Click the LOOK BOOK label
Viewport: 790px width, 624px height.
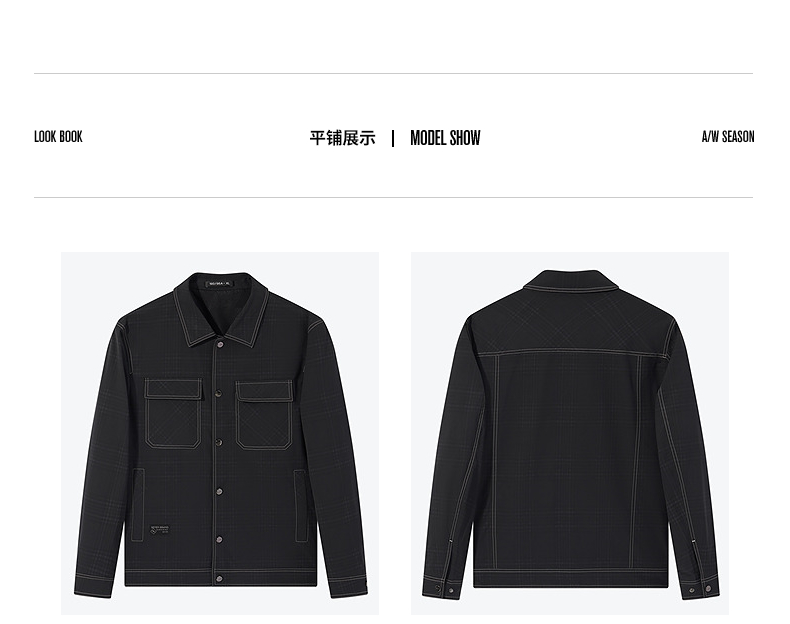58,136
